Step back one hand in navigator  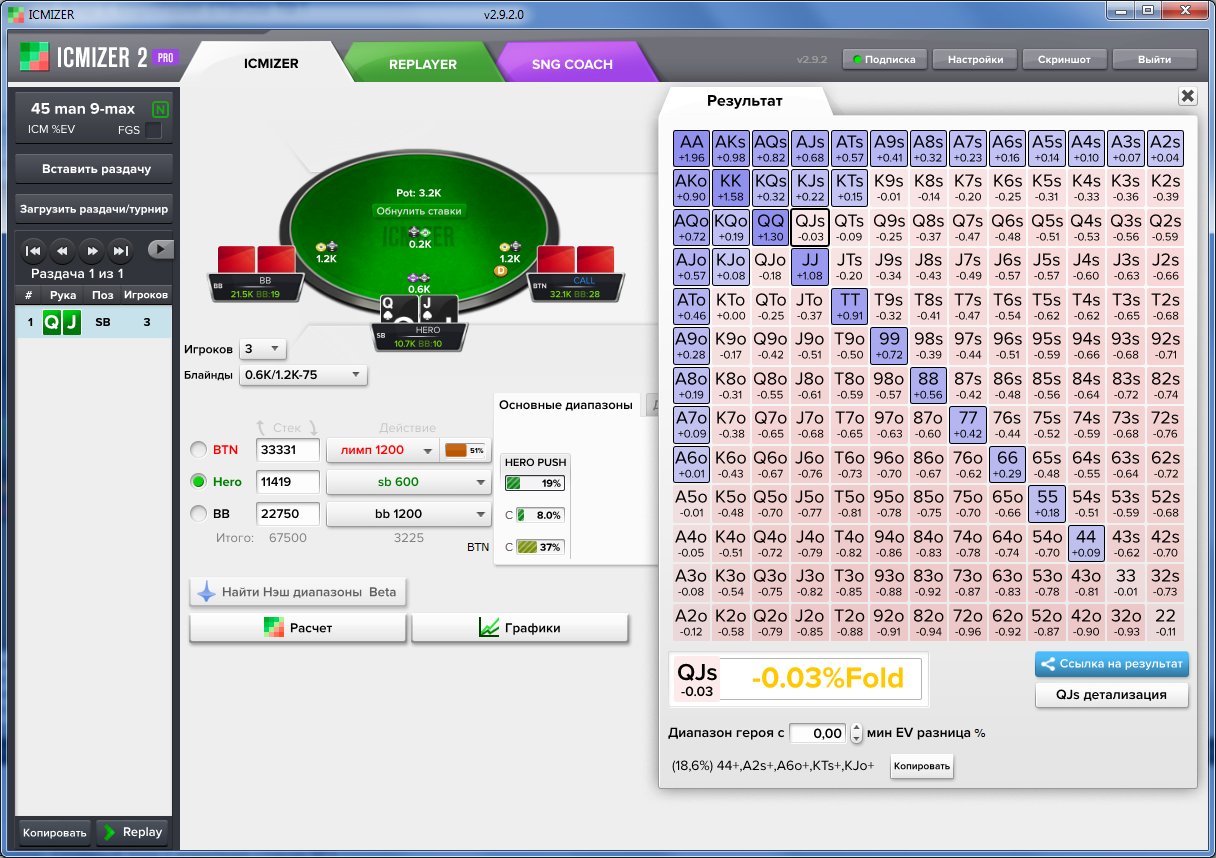coord(62,250)
